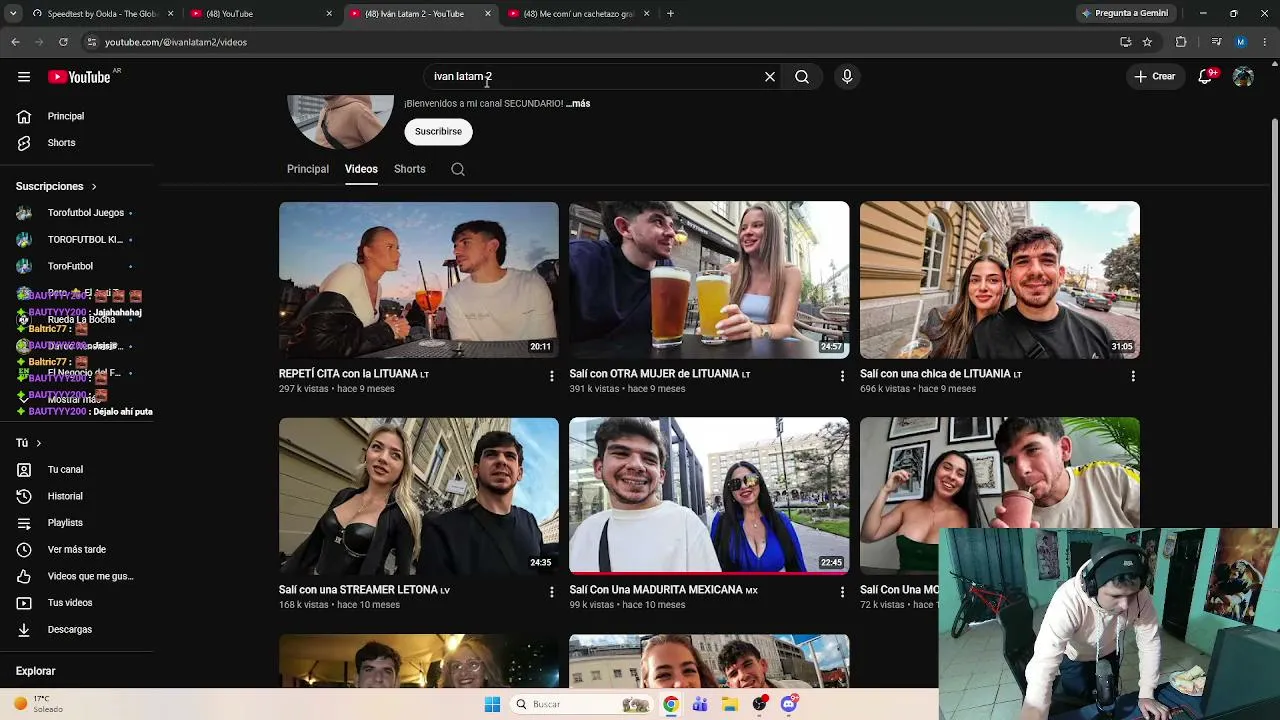Open the weather widget showing Soleado
1280x720 pixels.
click(39, 704)
